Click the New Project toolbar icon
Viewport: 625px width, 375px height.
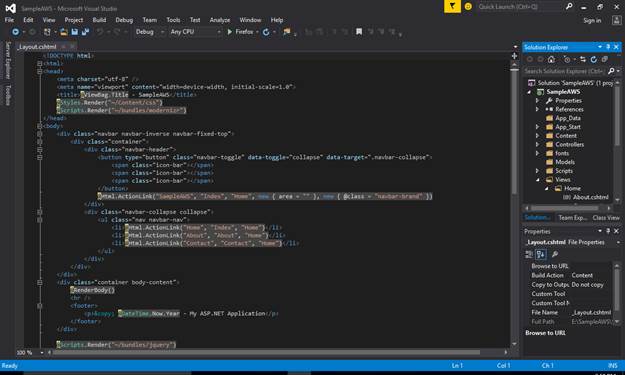pyautogui.click(x=47, y=31)
